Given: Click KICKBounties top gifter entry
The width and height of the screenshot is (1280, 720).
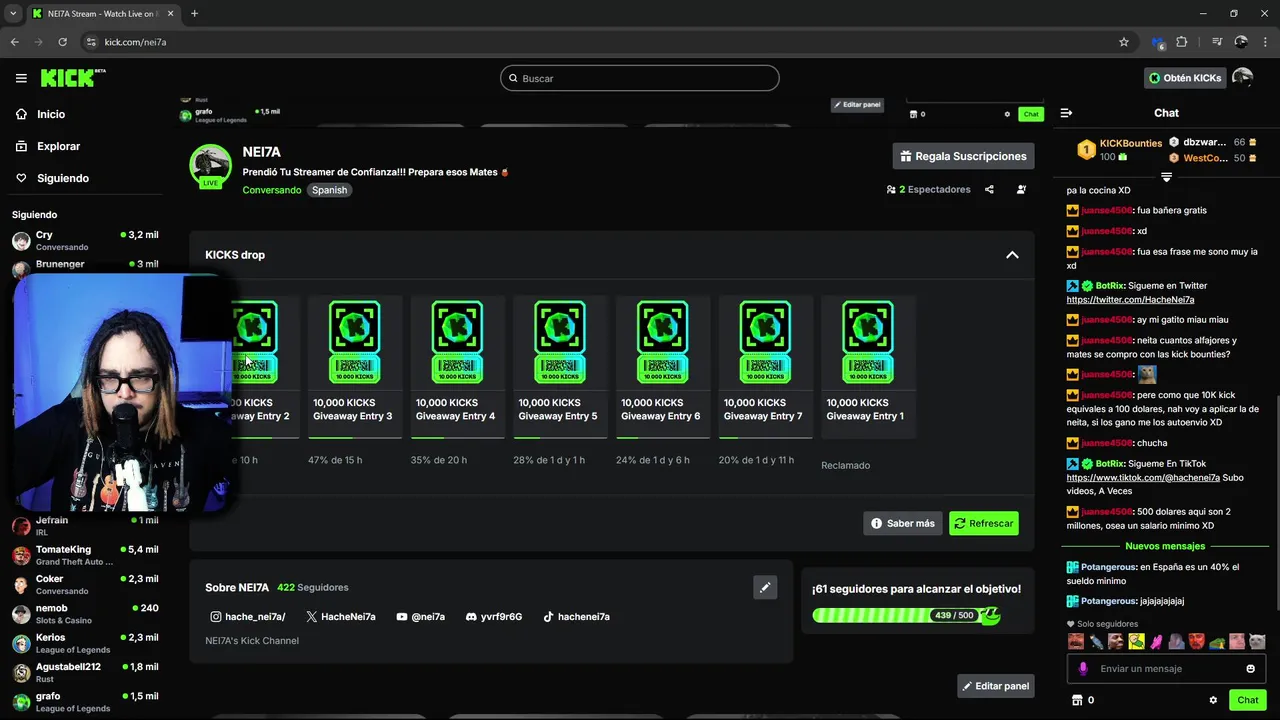Looking at the screenshot, I should [1119, 150].
